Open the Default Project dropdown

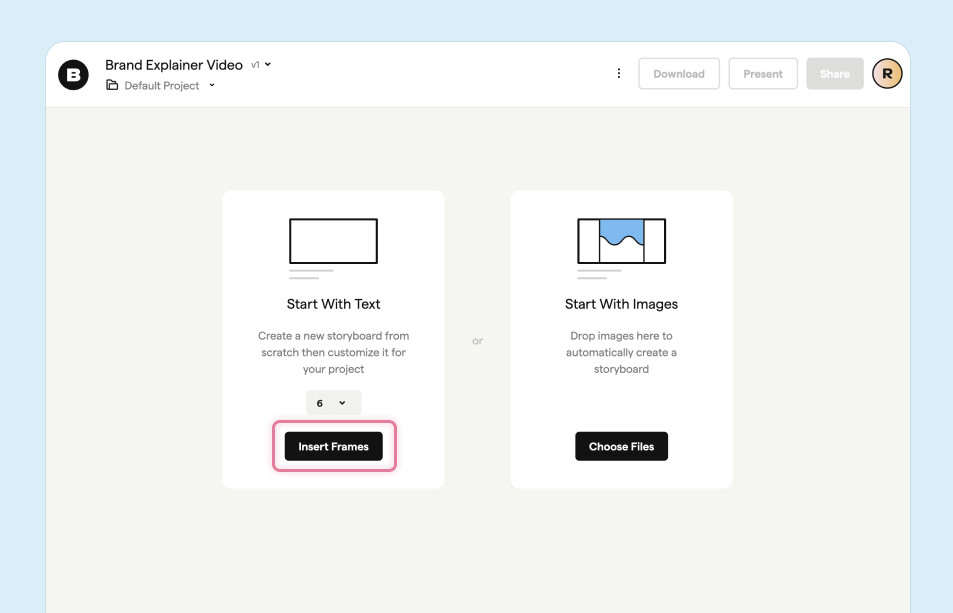coord(165,85)
